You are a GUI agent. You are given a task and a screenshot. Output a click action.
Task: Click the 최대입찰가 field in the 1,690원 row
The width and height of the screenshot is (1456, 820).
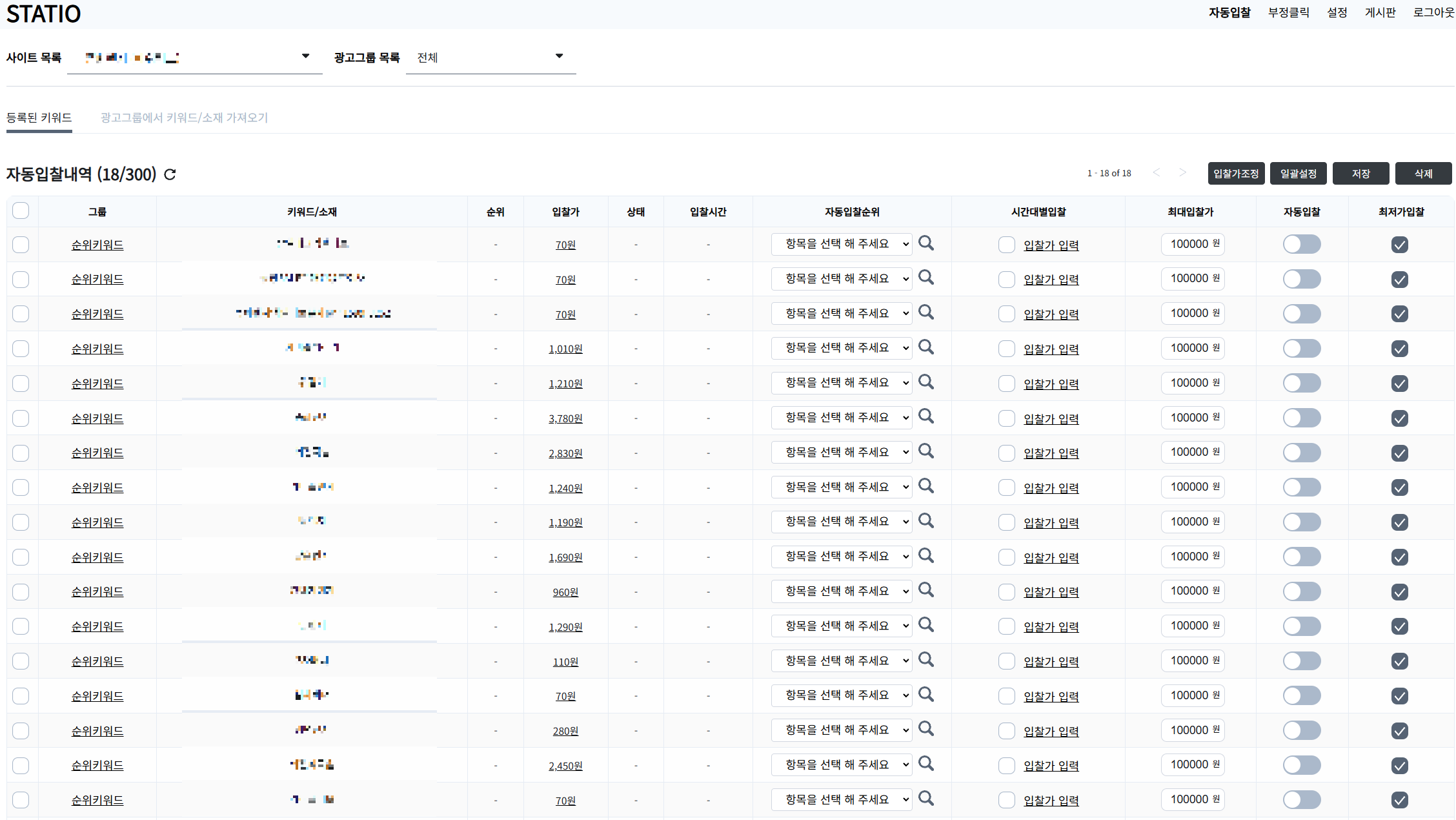pos(1191,557)
